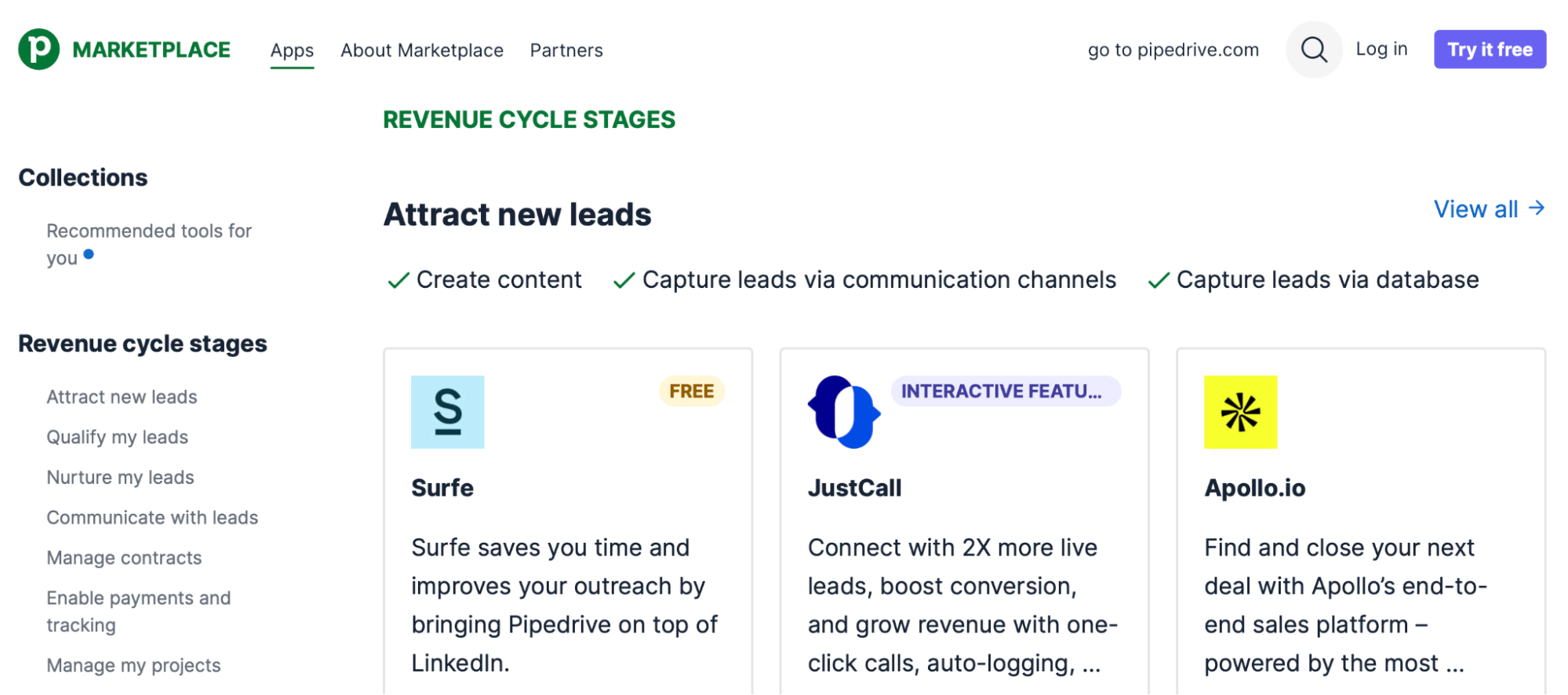Click the Try it free button
Screen dimensions: 1568x695
point(1489,49)
